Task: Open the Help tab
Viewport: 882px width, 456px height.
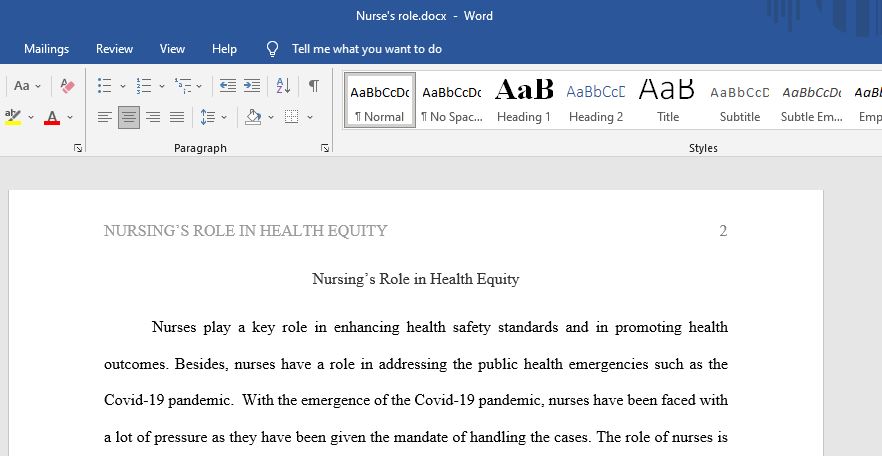Action: pos(224,49)
